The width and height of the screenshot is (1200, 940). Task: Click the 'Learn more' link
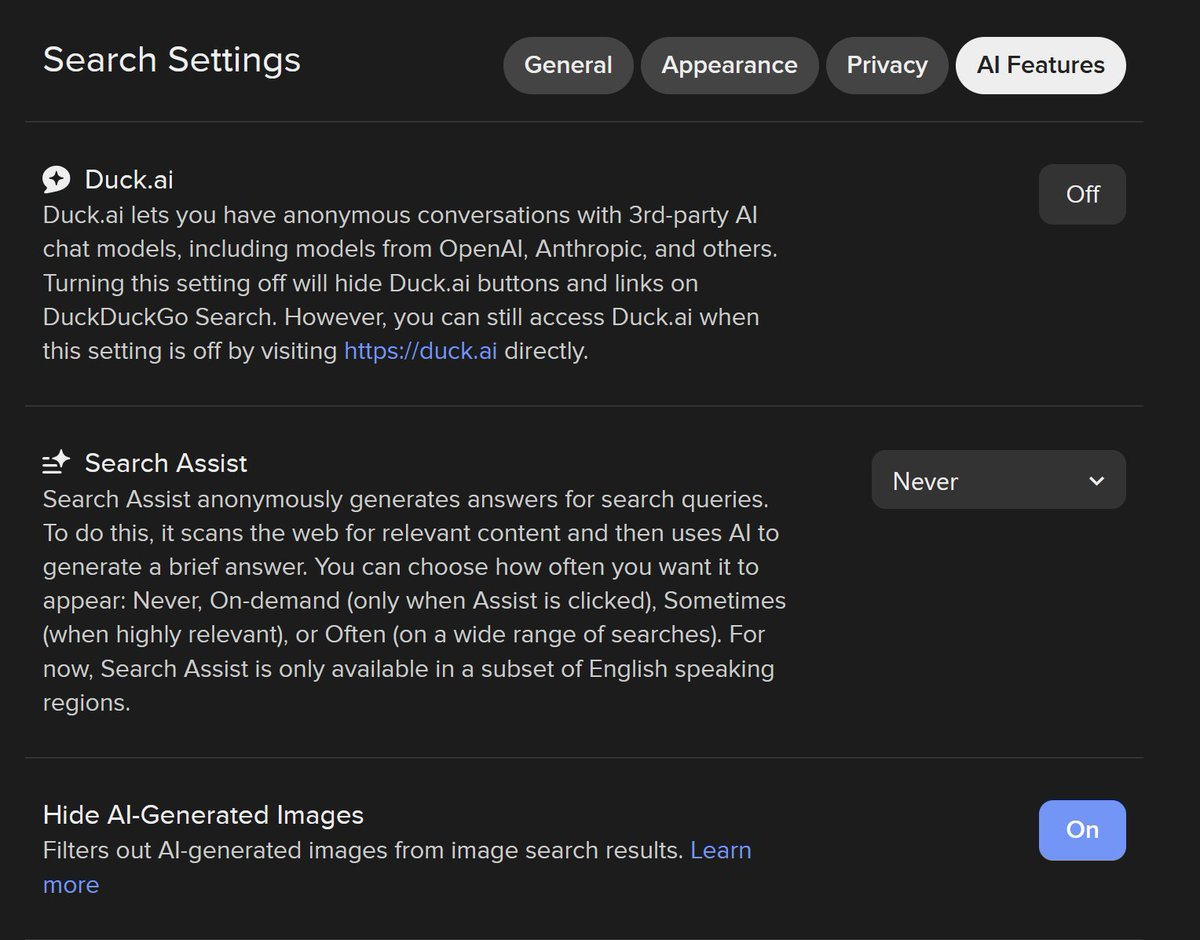click(720, 851)
